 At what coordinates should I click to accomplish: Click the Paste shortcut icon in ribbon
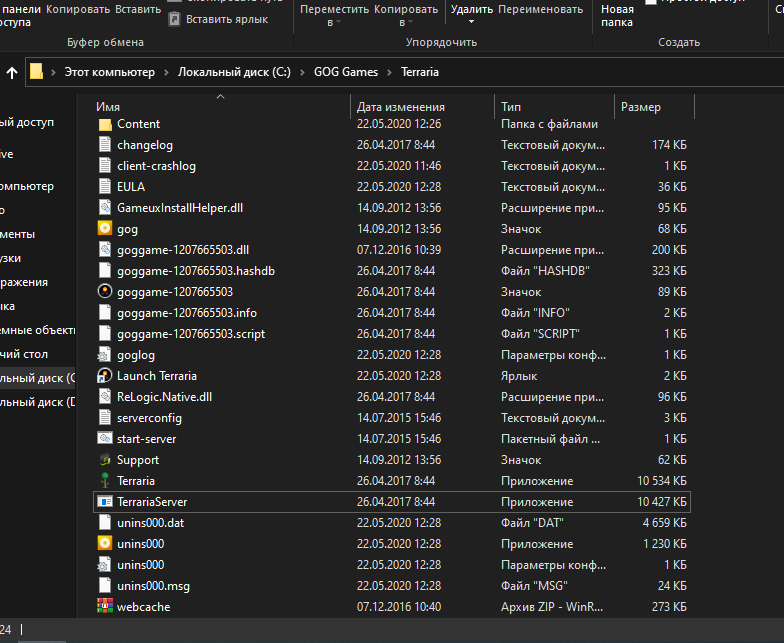(x=174, y=19)
